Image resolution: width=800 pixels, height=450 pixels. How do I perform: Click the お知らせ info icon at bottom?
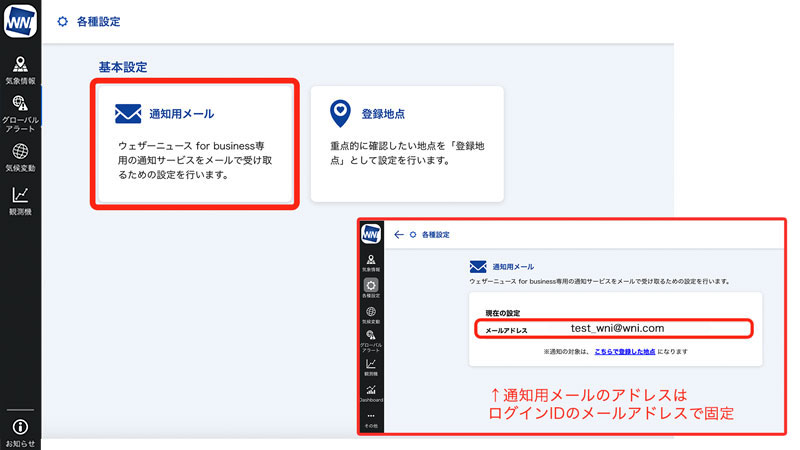pyautogui.click(x=20, y=427)
